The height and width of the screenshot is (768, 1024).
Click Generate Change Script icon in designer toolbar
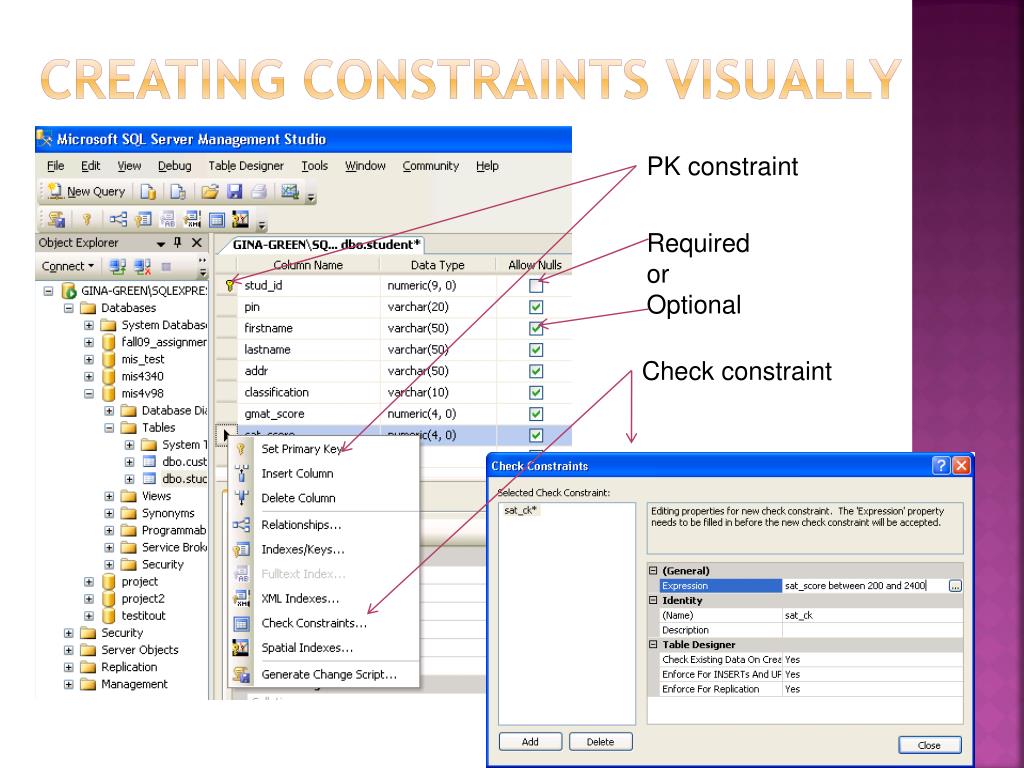point(57,219)
